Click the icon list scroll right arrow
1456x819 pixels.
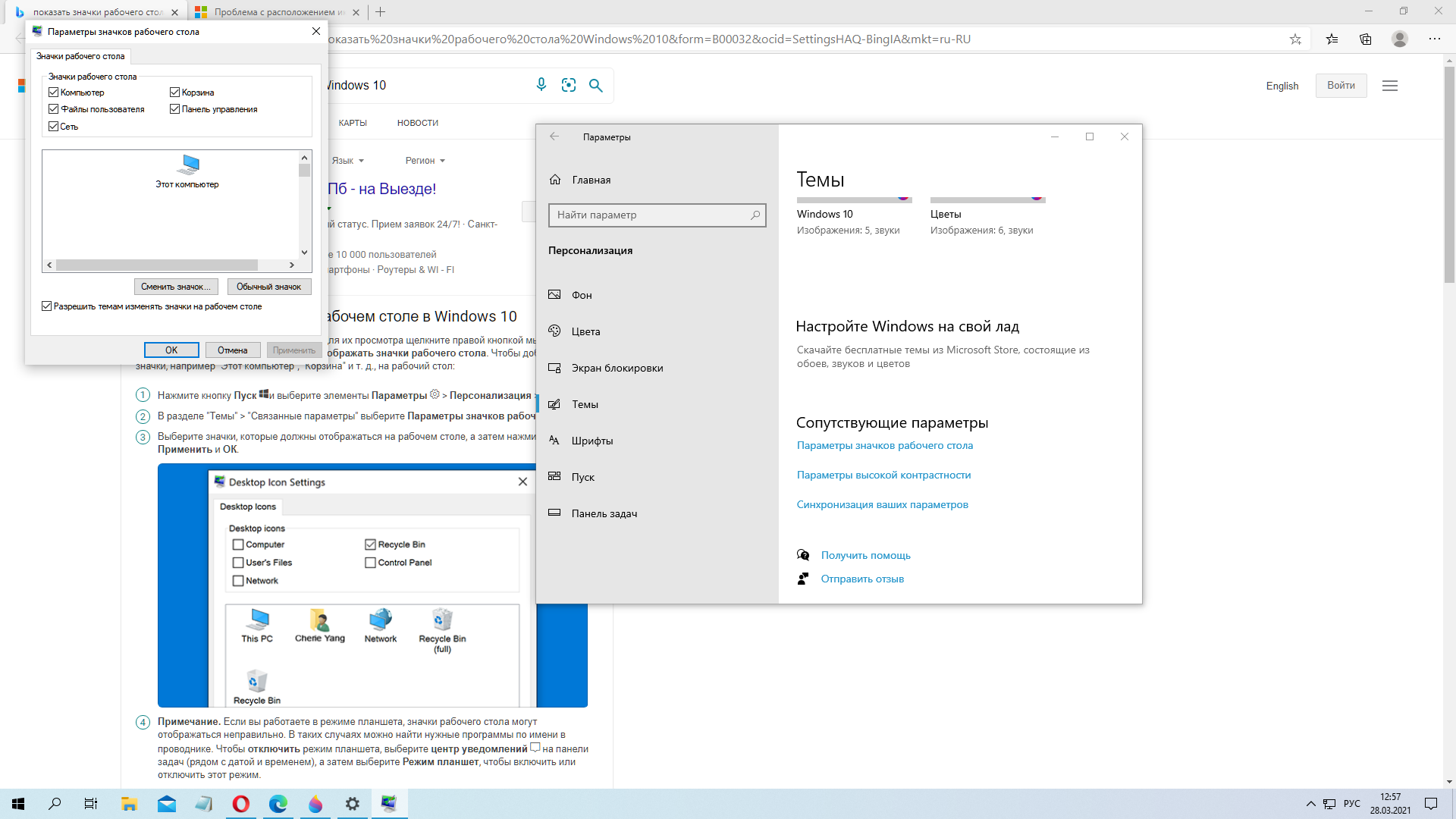292,265
